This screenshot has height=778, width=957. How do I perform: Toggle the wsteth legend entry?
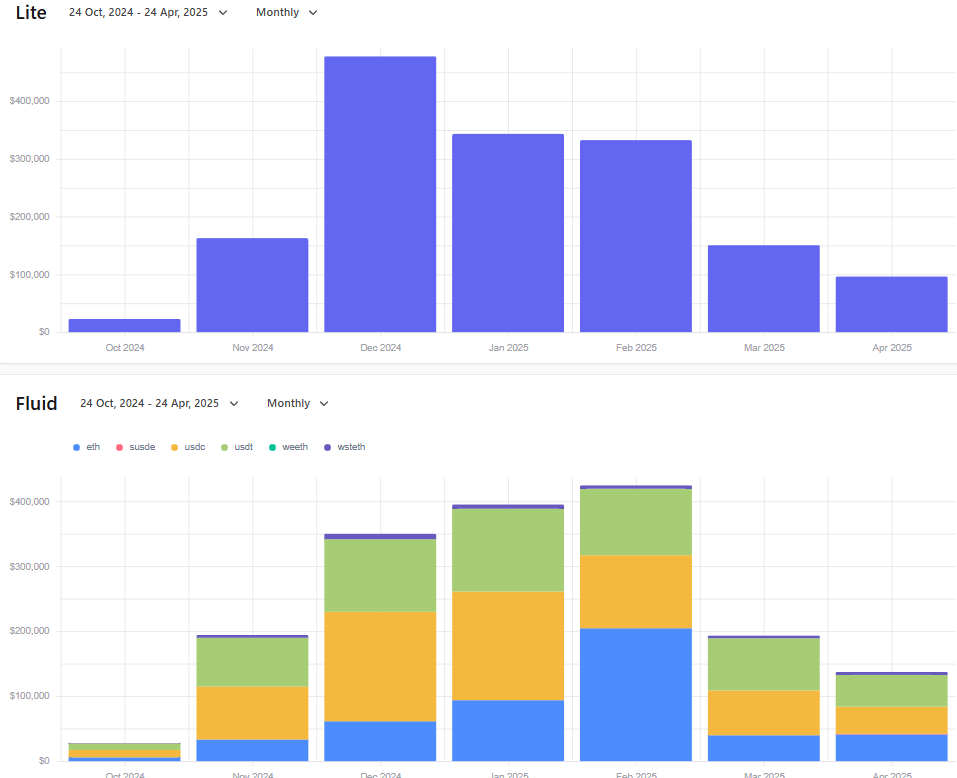pyautogui.click(x=344, y=447)
